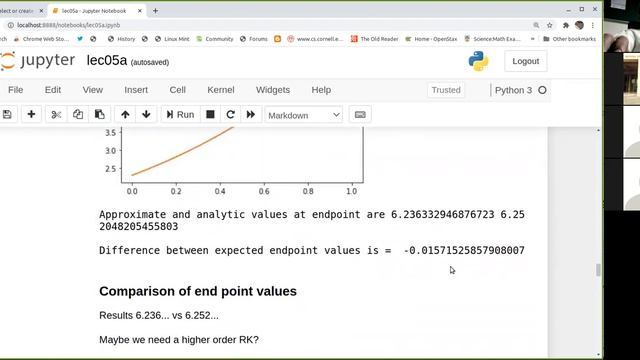This screenshot has width=640, height=360.
Task: Open the History bookmark
Action: tap(121, 39)
